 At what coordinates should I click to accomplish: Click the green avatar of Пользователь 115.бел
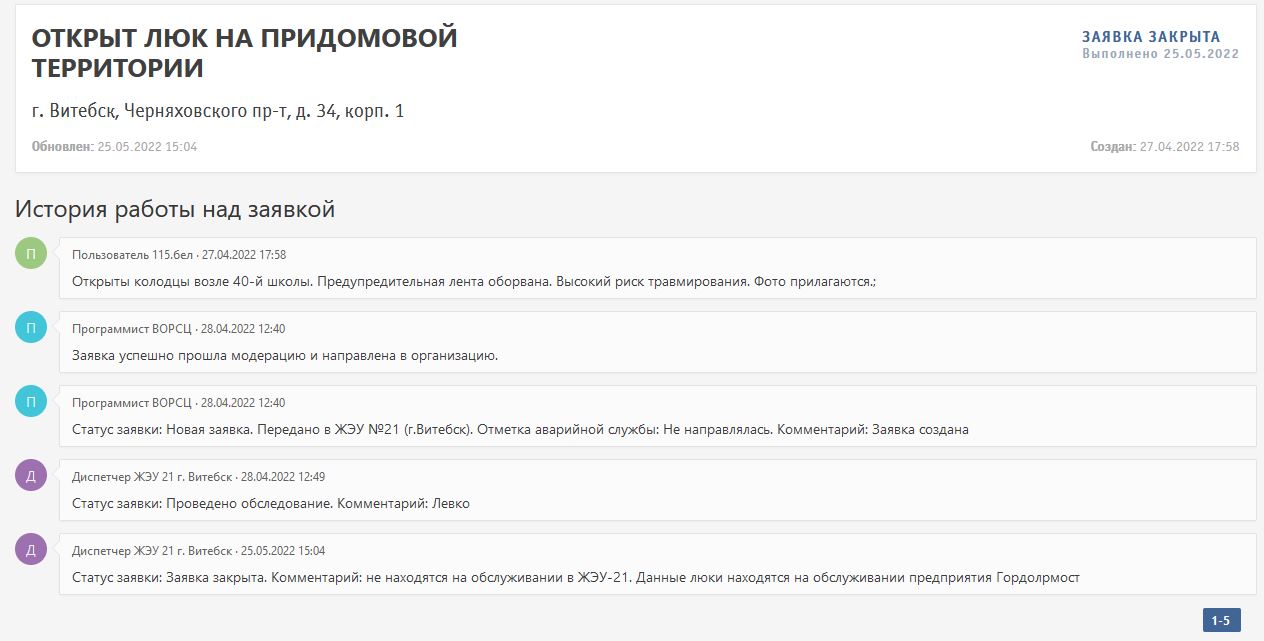pyautogui.click(x=31, y=254)
